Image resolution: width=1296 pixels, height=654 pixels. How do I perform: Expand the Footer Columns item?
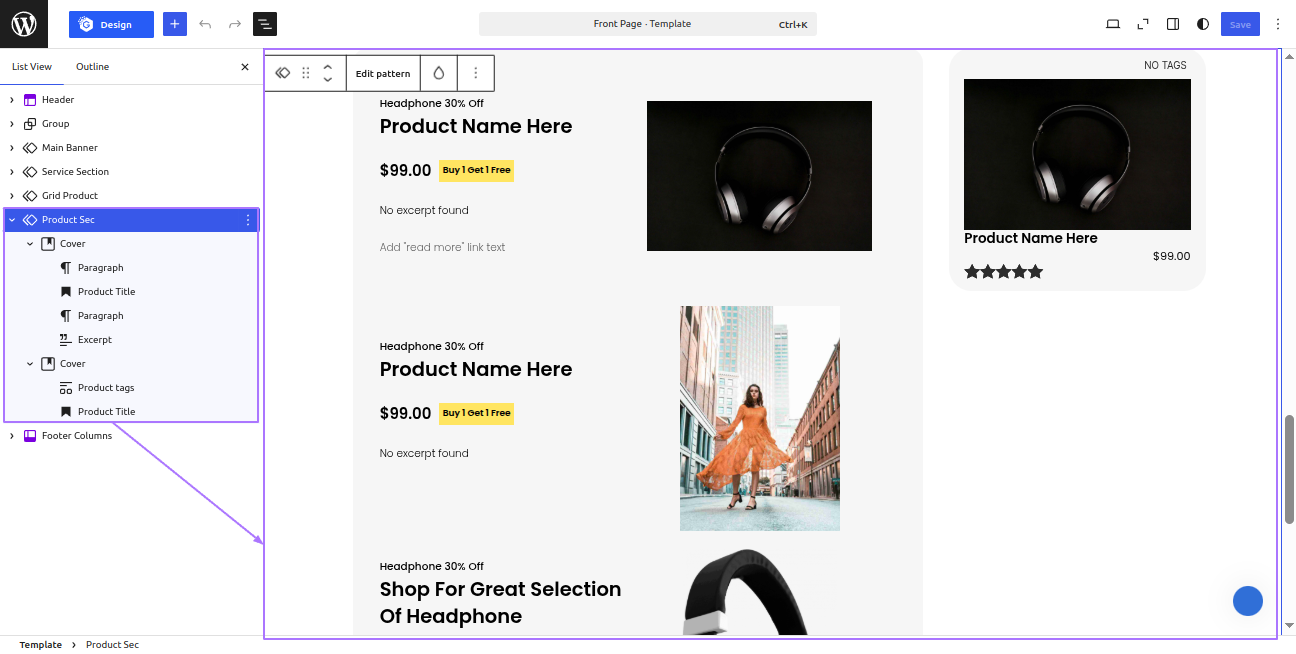[12, 436]
